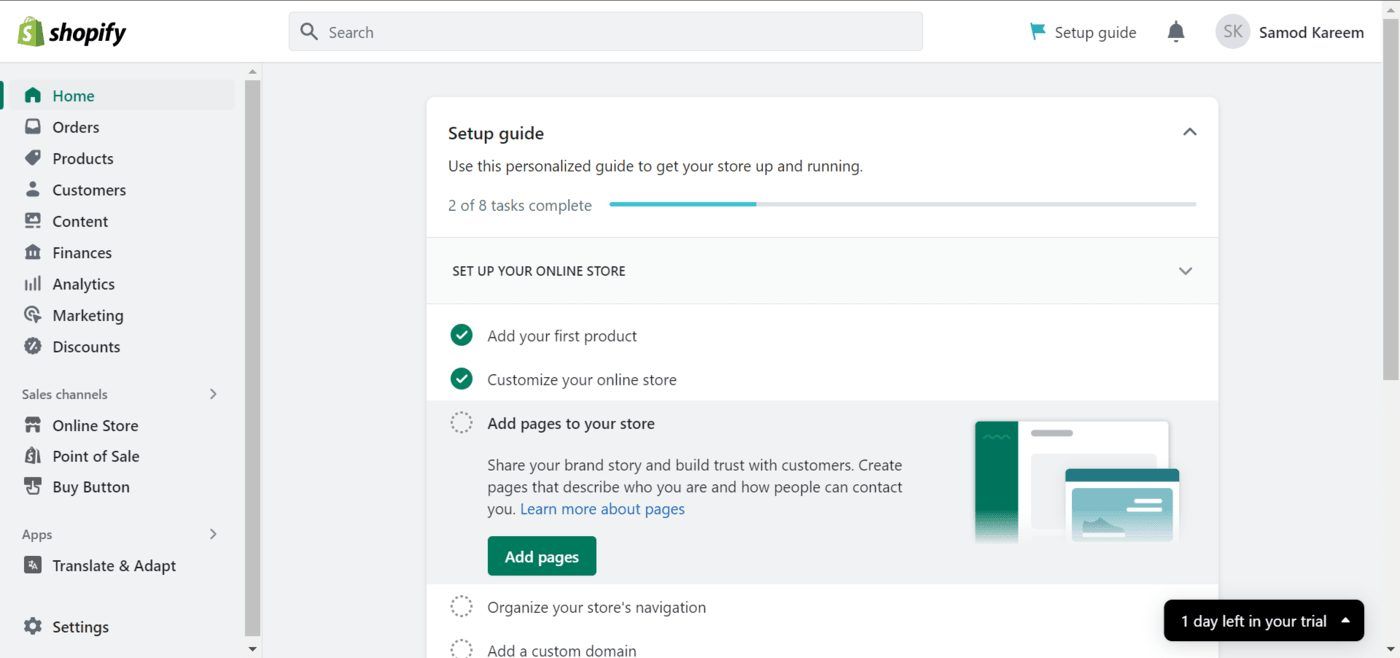Click the setup tasks progress bar

pyautogui.click(x=903, y=204)
